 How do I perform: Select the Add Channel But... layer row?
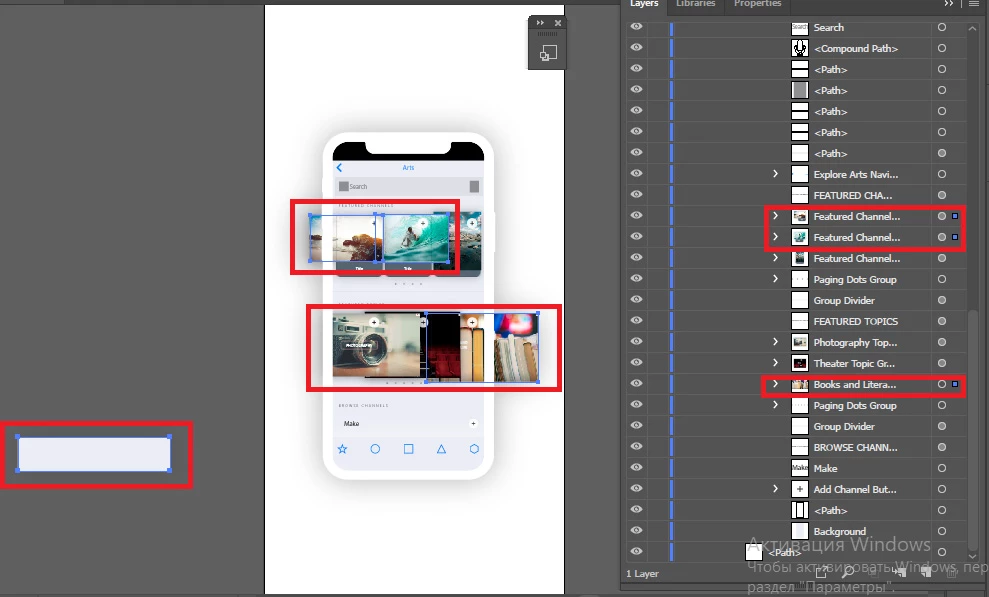796,489
